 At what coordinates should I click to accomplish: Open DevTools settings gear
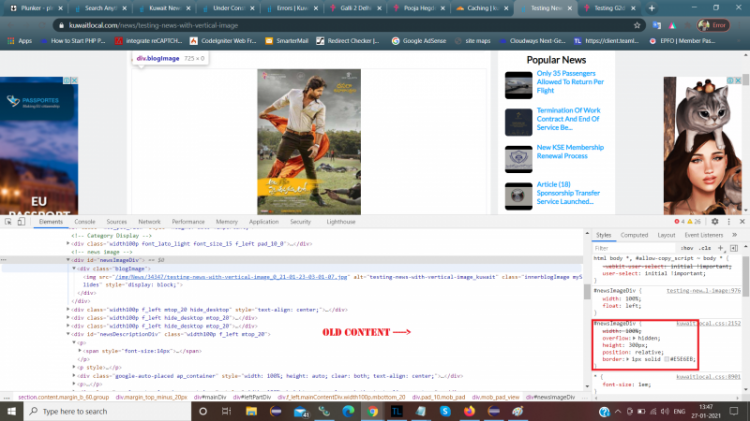pos(715,222)
